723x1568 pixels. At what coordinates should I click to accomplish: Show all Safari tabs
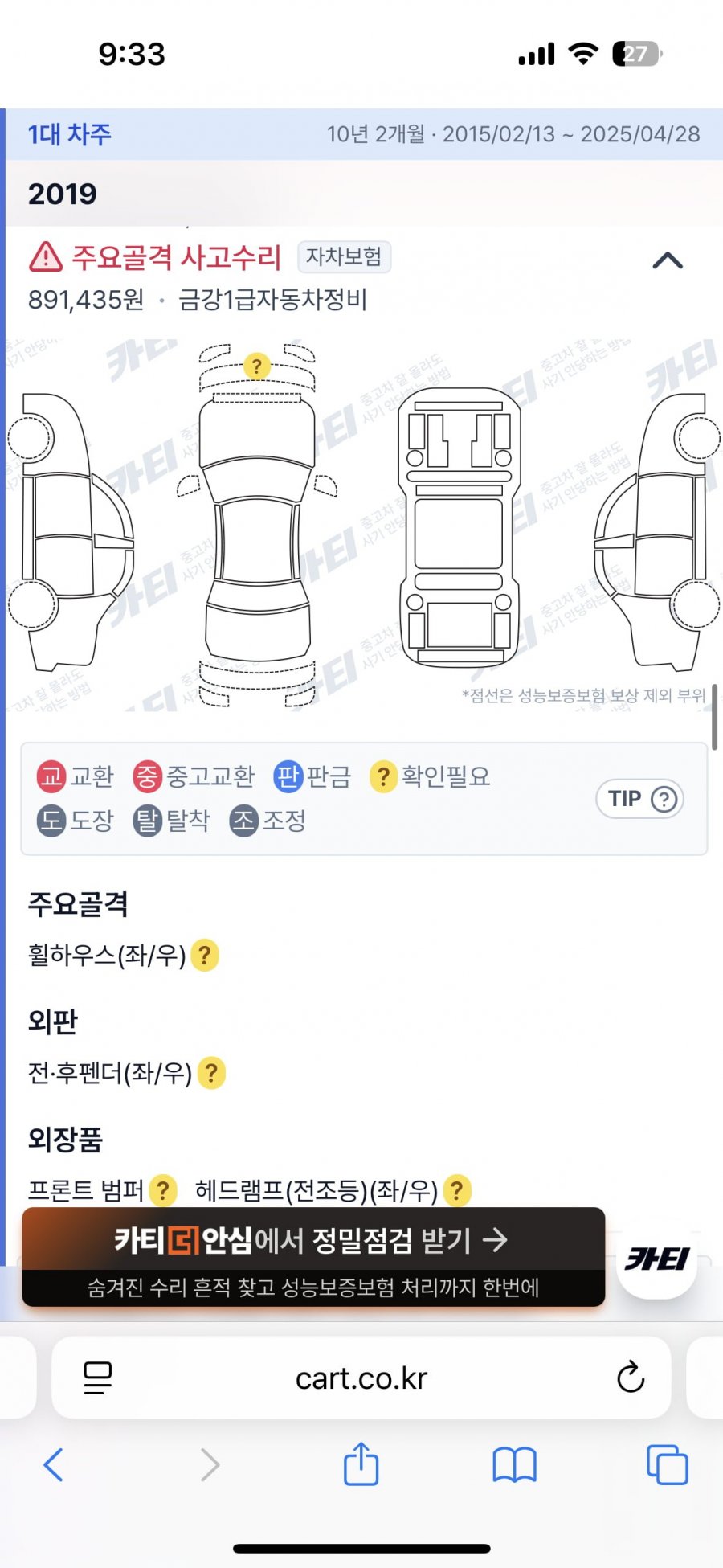pos(668,1464)
